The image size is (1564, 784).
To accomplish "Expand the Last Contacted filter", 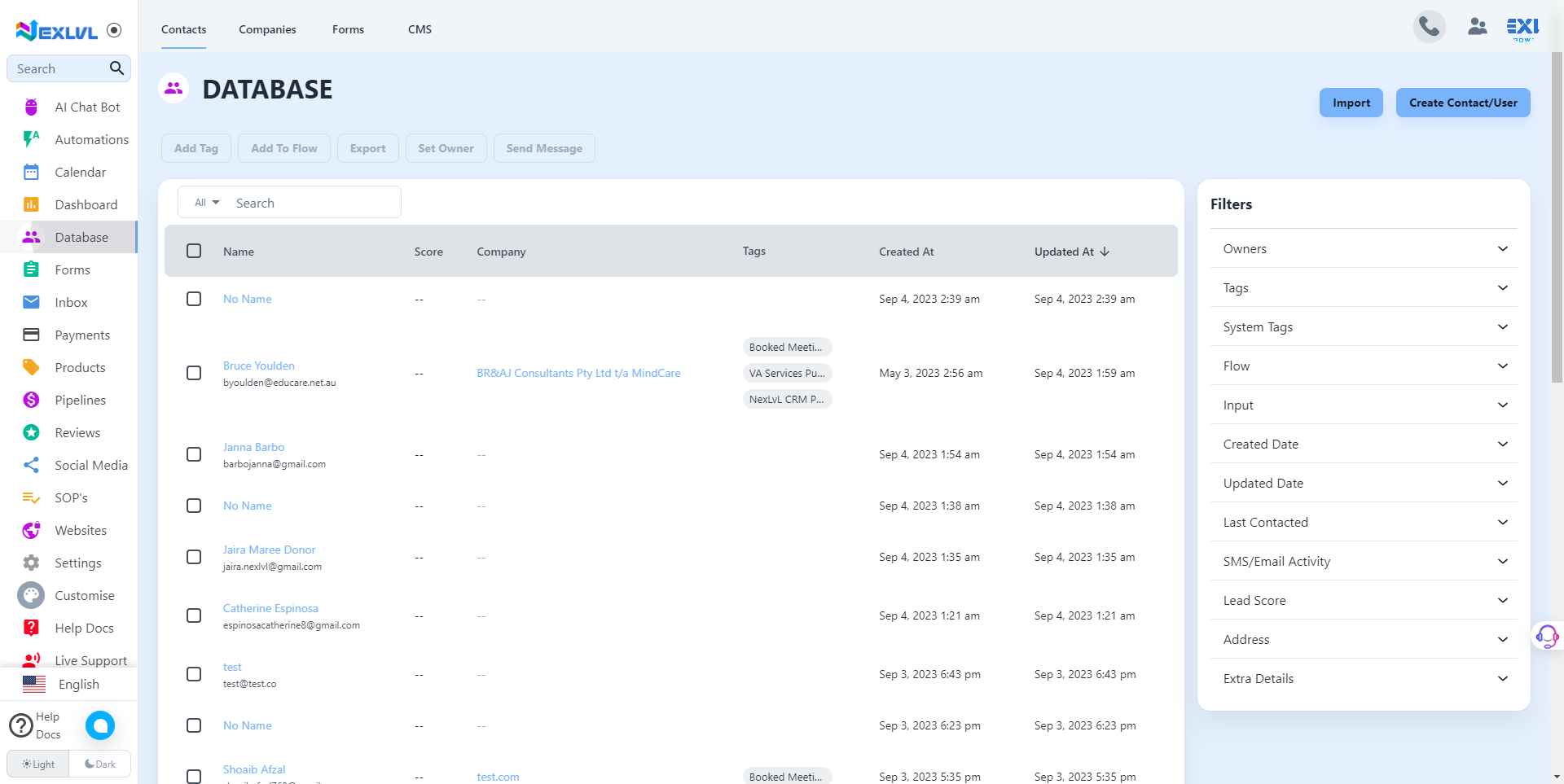I will pyautogui.click(x=1364, y=522).
